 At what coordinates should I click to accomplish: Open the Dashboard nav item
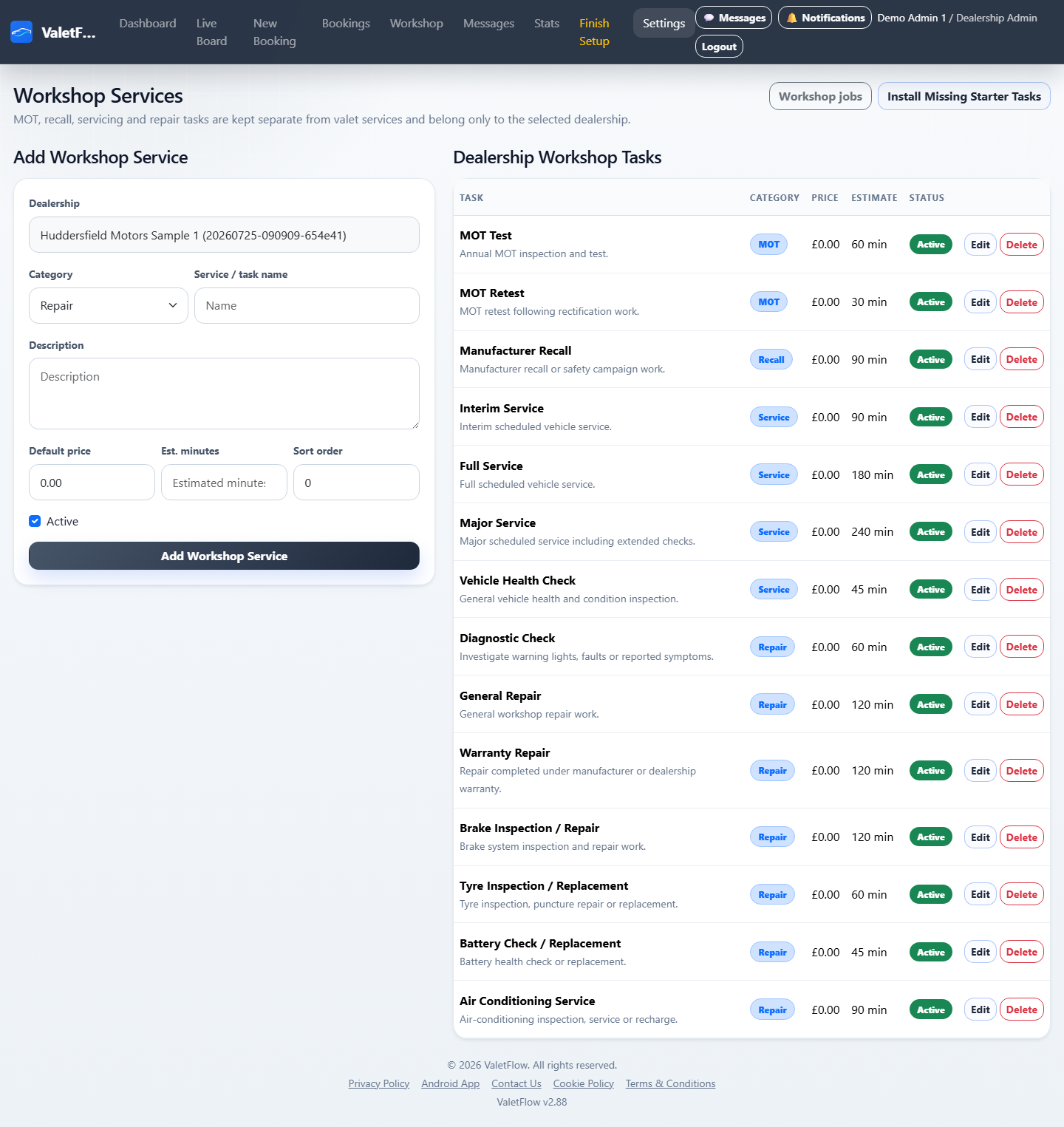point(148,24)
